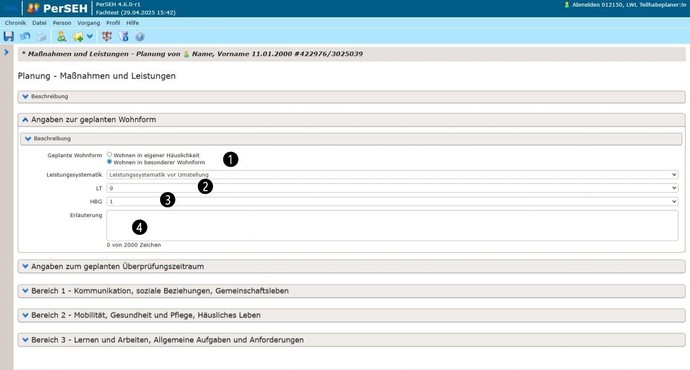Click the 'Geplante Wohnform' label
Screen dimensions: 690x370
click(x=74, y=155)
